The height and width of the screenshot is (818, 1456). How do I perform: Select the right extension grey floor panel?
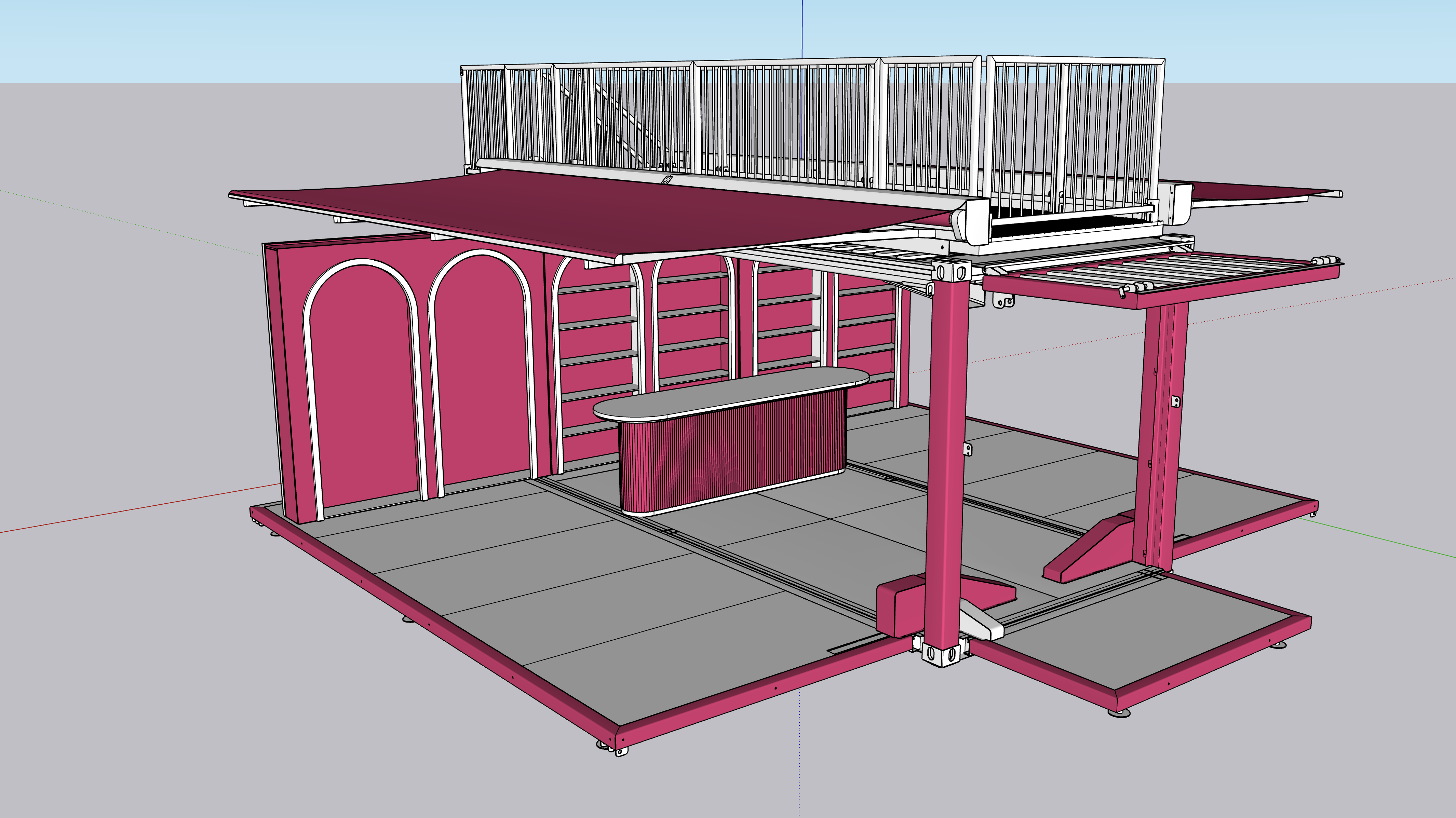point(1136,633)
